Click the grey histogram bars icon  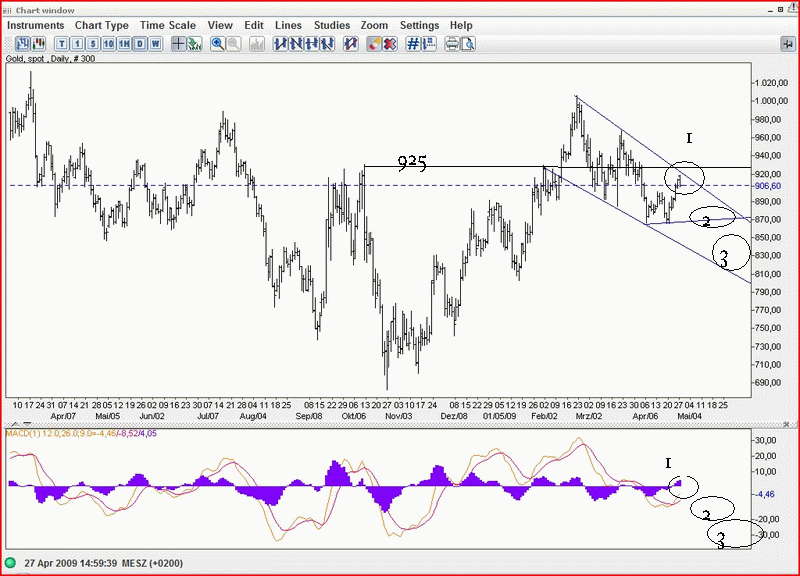click(x=257, y=44)
